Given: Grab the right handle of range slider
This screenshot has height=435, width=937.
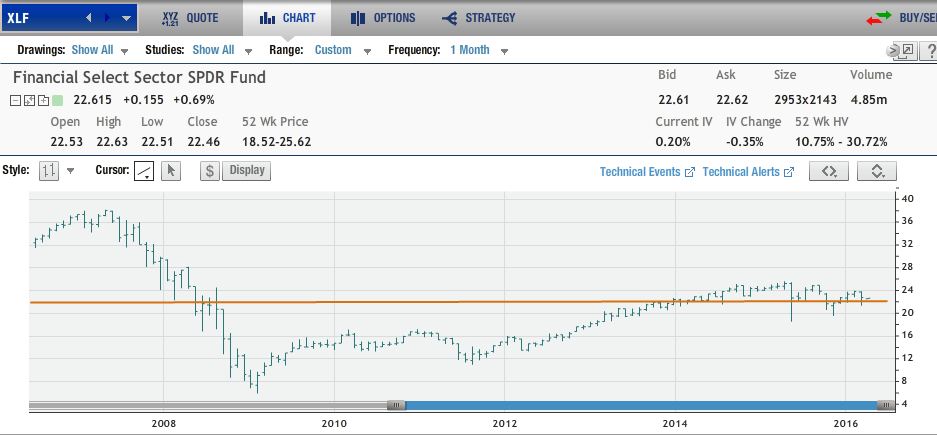Looking at the screenshot, I should tap(886, 405).
